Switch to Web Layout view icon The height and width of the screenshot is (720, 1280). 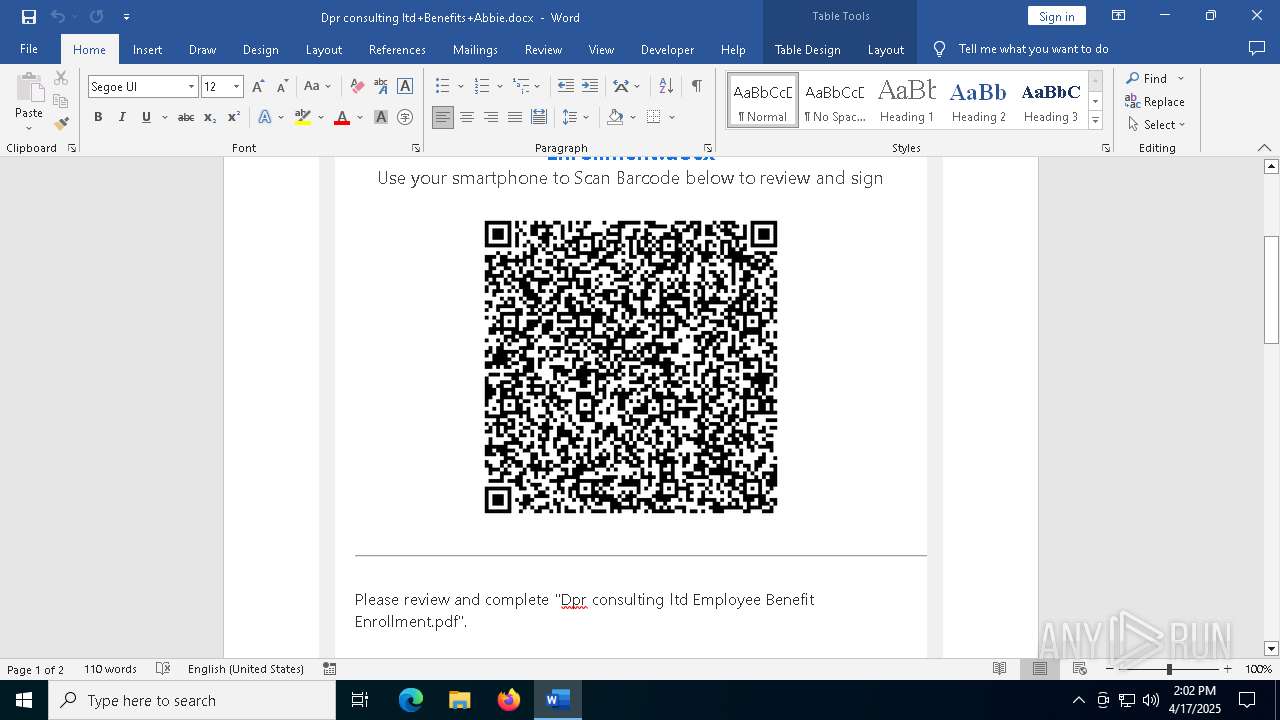[1080, 669]
